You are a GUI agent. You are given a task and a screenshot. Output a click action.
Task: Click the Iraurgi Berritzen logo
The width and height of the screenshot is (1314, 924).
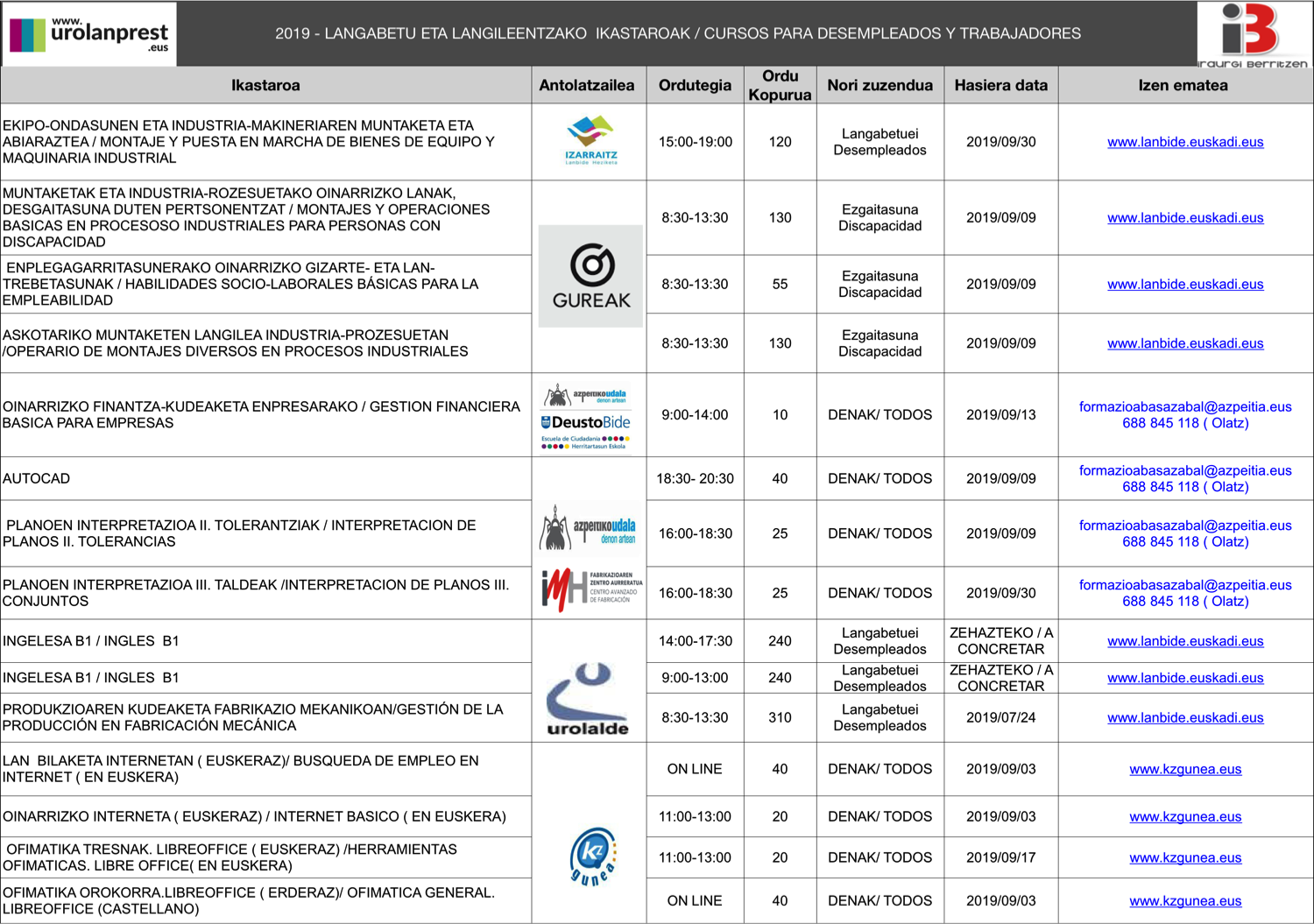click(x=1253, y=35)
